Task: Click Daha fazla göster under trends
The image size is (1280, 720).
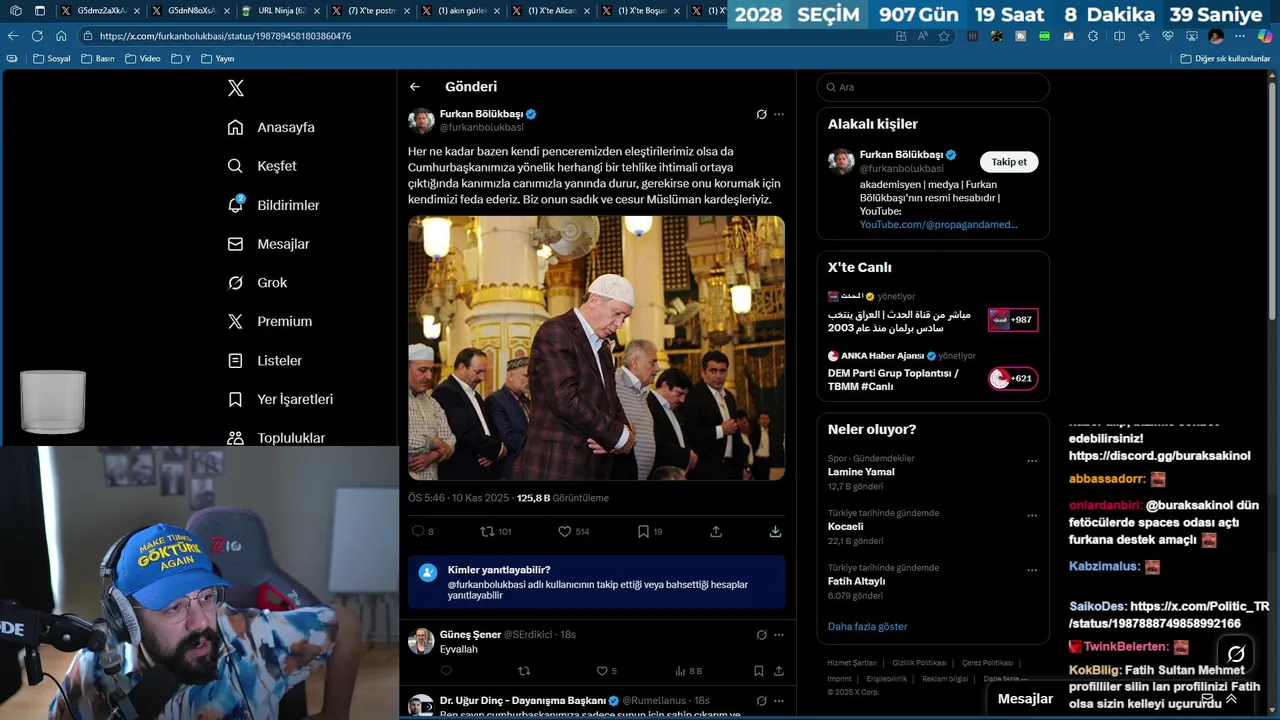Action: tap(867, 627)
